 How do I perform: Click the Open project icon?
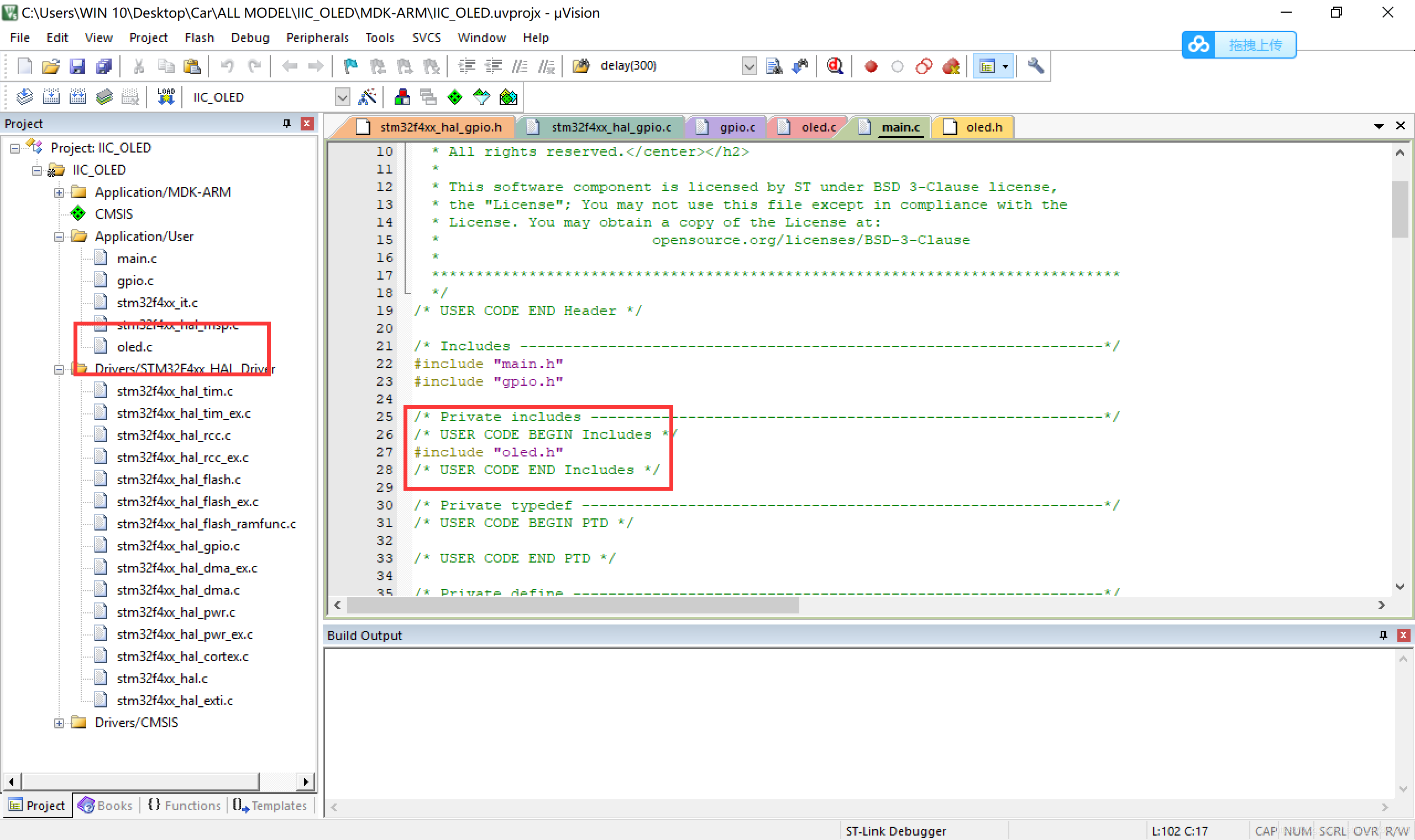(x=51, y=66)
